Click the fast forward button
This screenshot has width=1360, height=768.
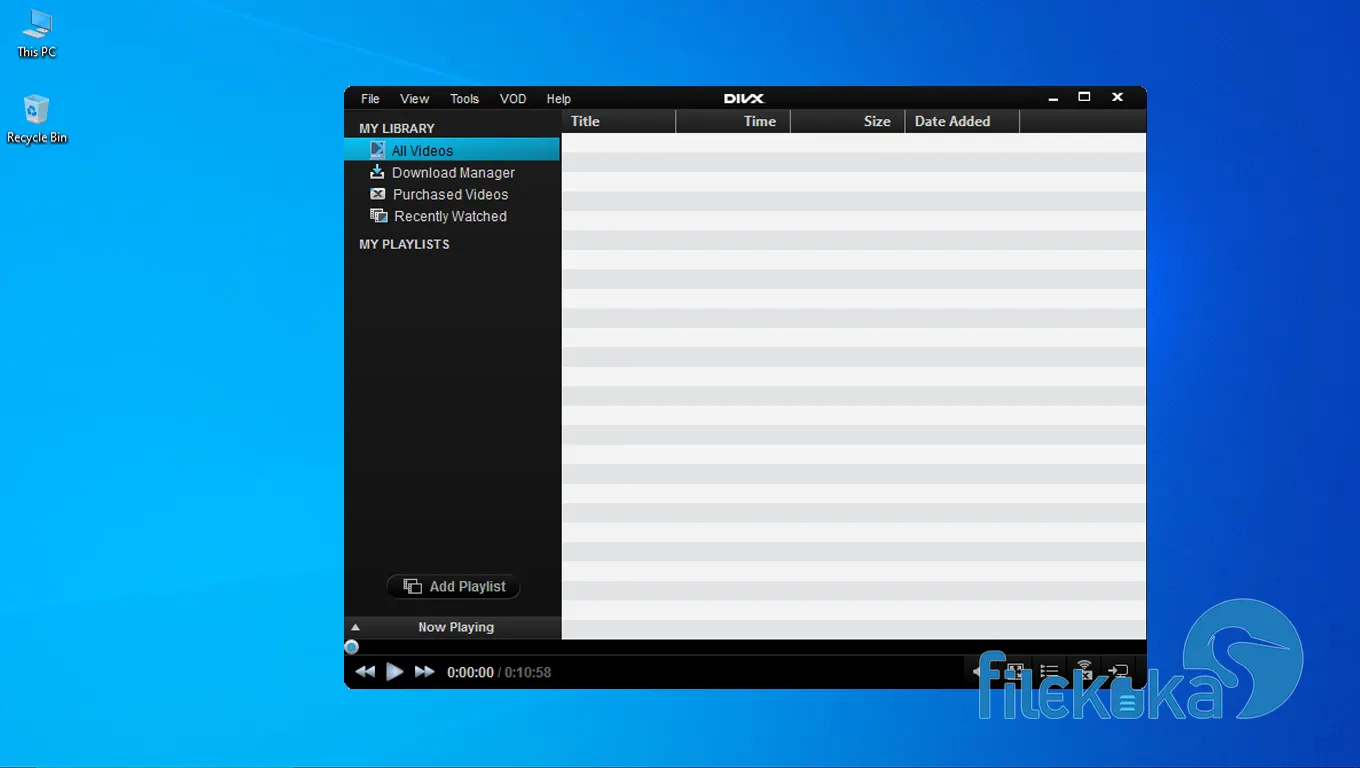[425, 672]
